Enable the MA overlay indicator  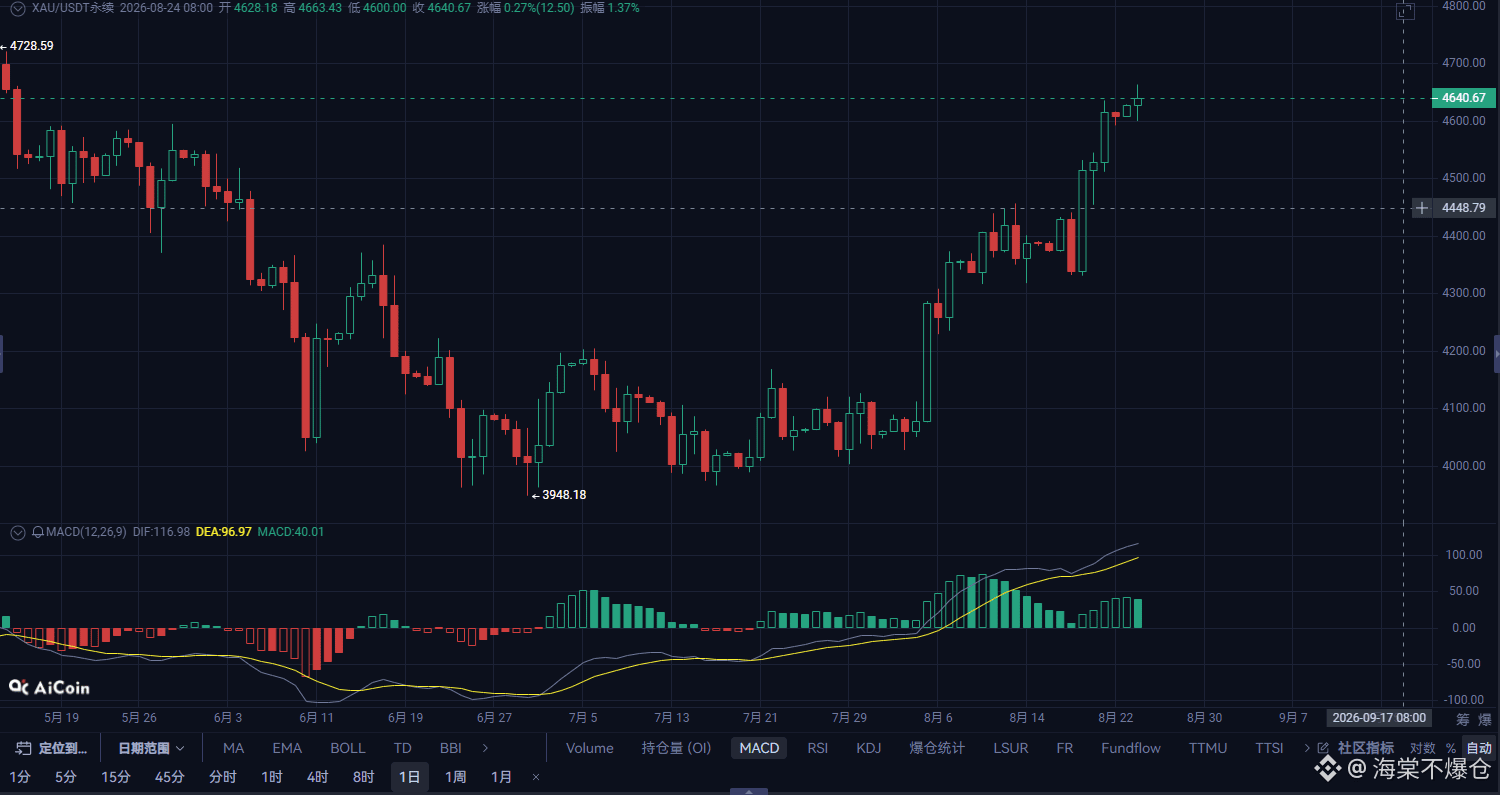point(233,748)
